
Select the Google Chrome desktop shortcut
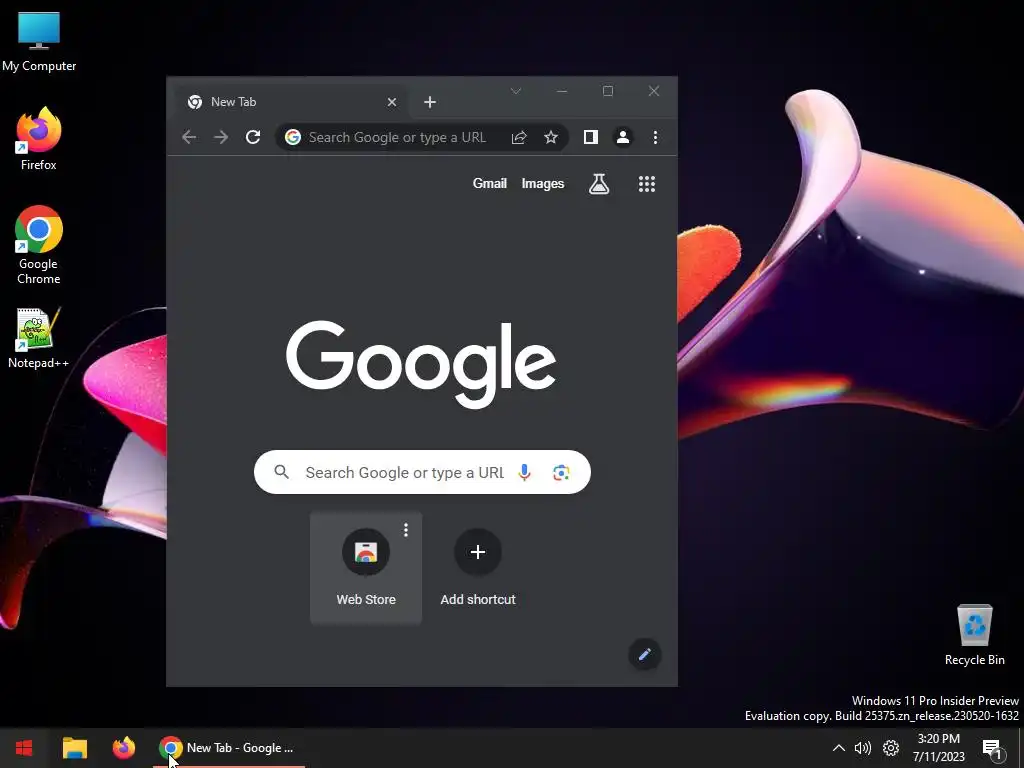[39, 245]
